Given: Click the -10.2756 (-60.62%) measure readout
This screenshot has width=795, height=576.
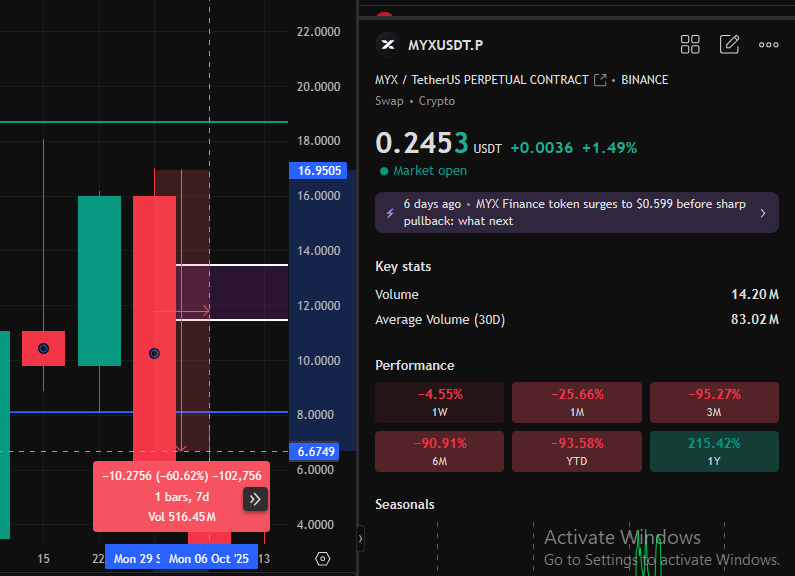Looking at the screenshot, I should tap(182, 476).
